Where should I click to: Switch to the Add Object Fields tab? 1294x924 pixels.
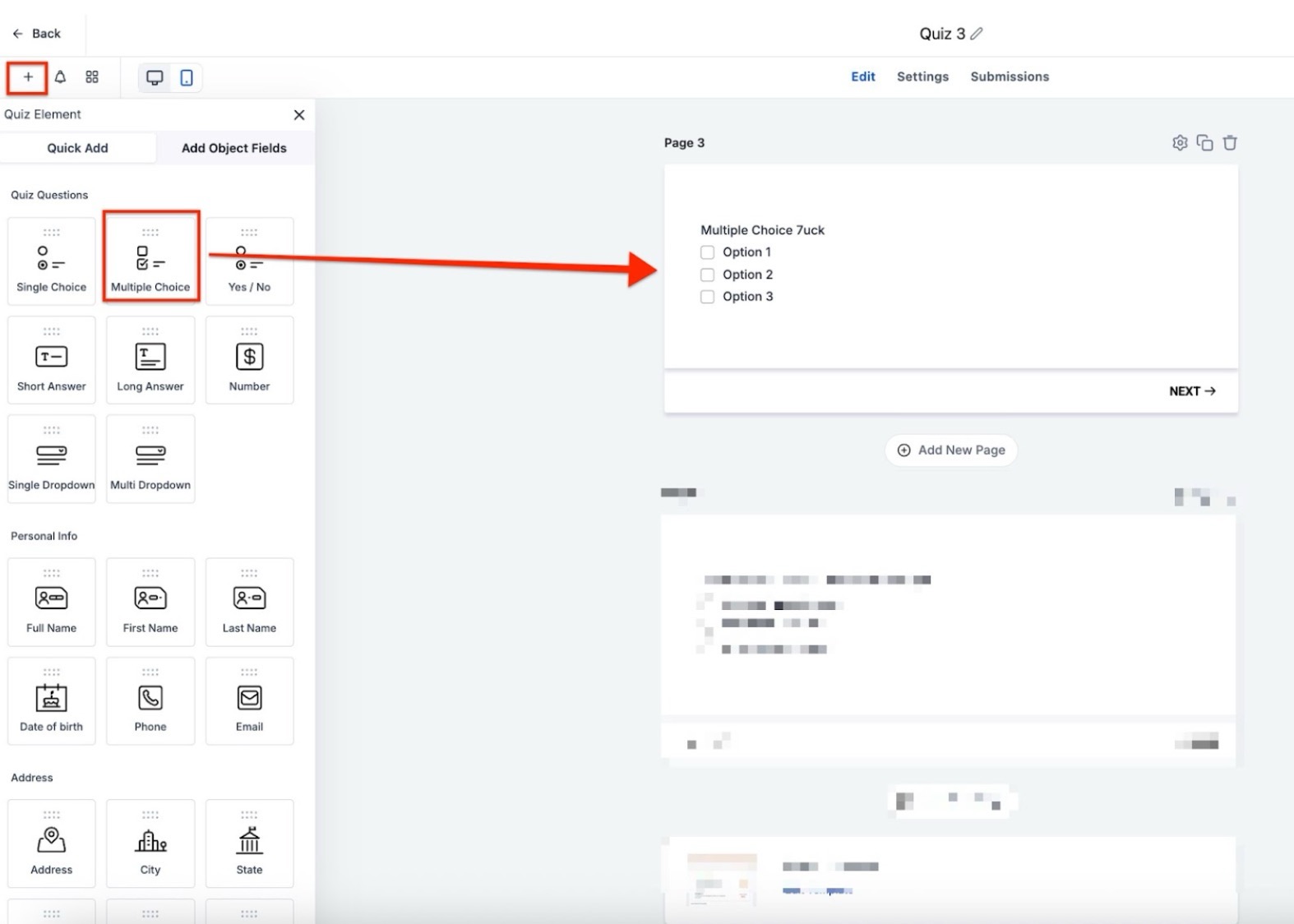[x=234, y=148]
